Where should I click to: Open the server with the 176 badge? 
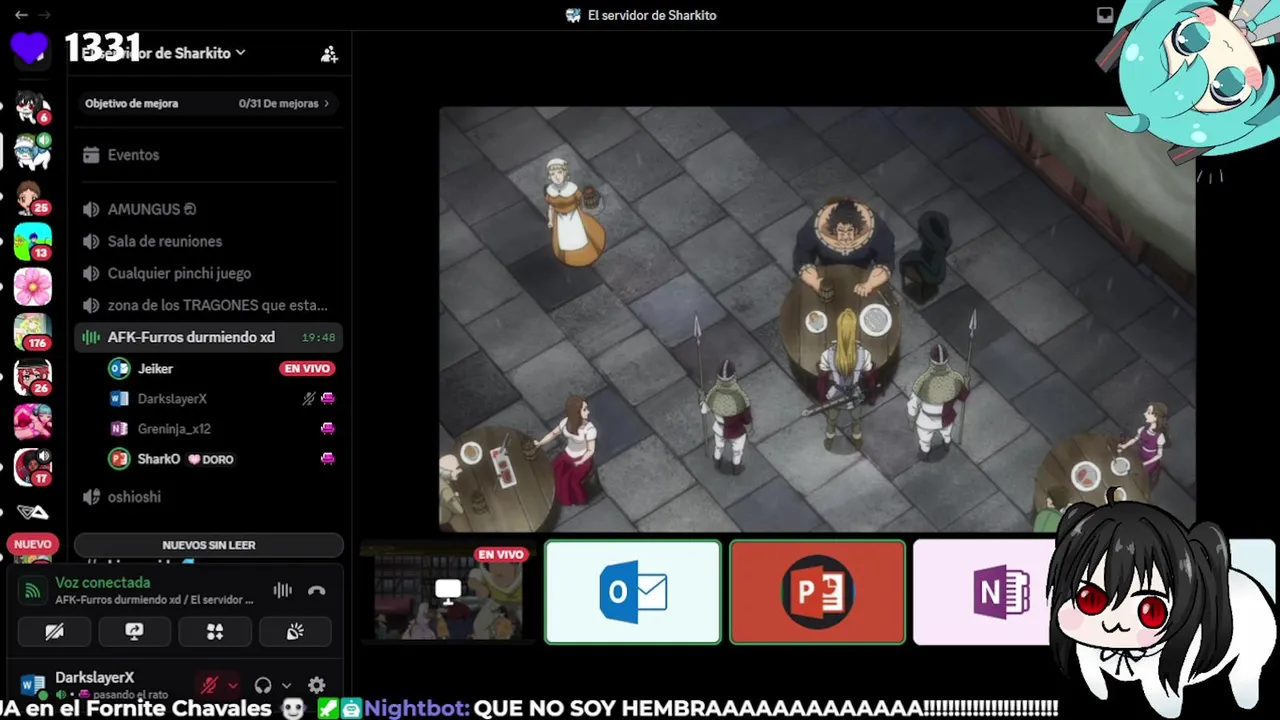click(33, 332)
